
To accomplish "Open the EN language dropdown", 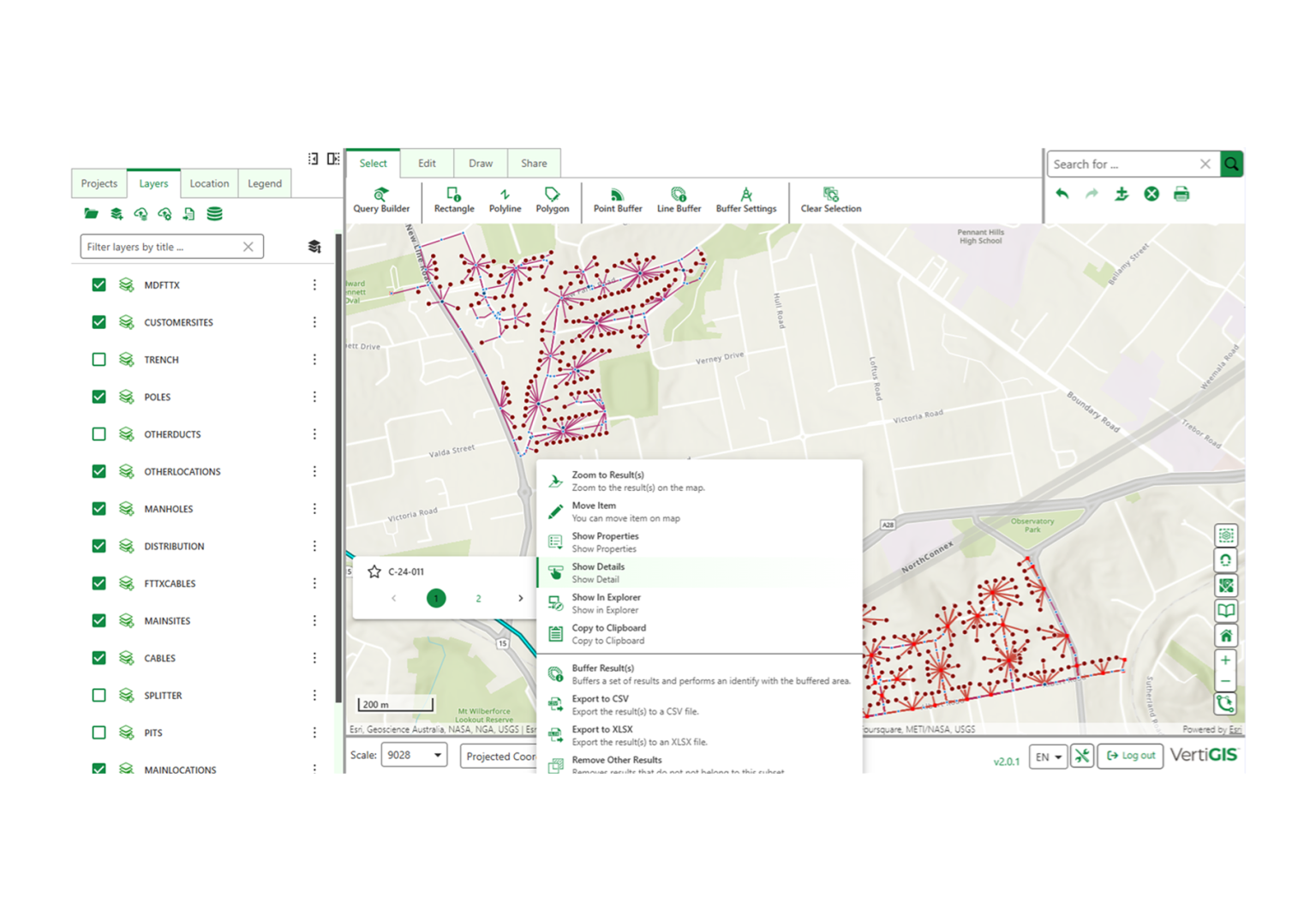I will [x=1048, y=757].
